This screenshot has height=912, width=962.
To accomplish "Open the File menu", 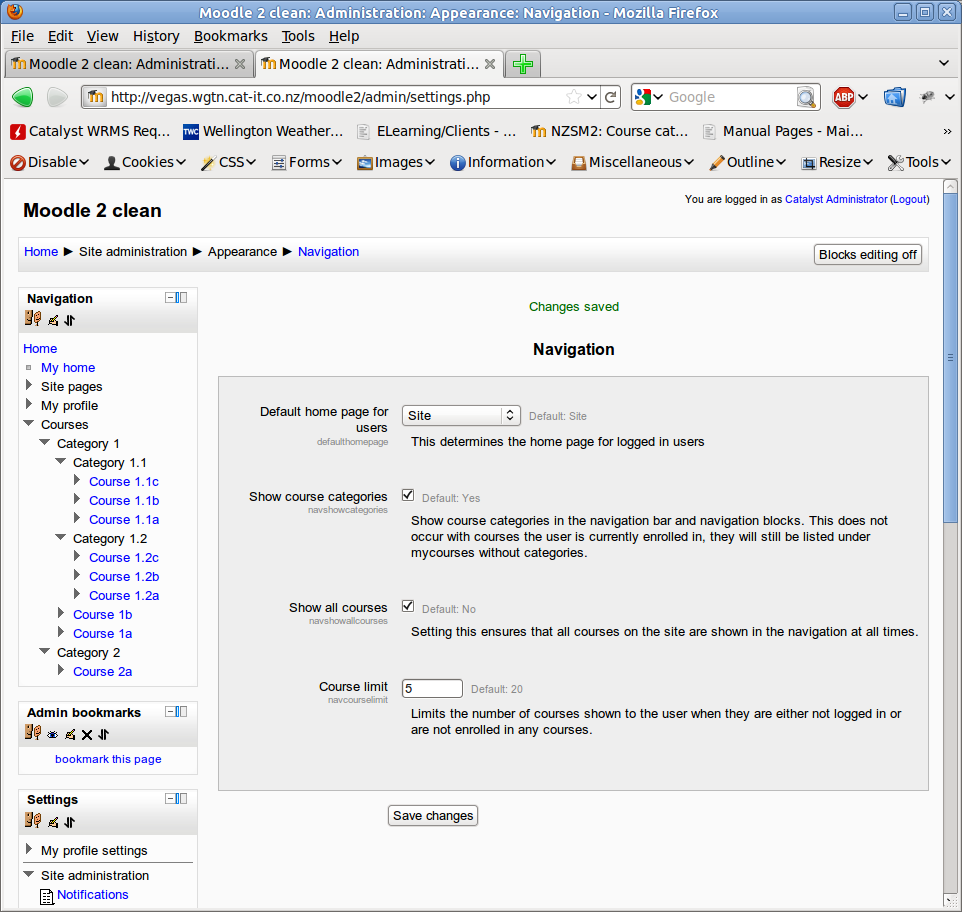I will [22, 36].
